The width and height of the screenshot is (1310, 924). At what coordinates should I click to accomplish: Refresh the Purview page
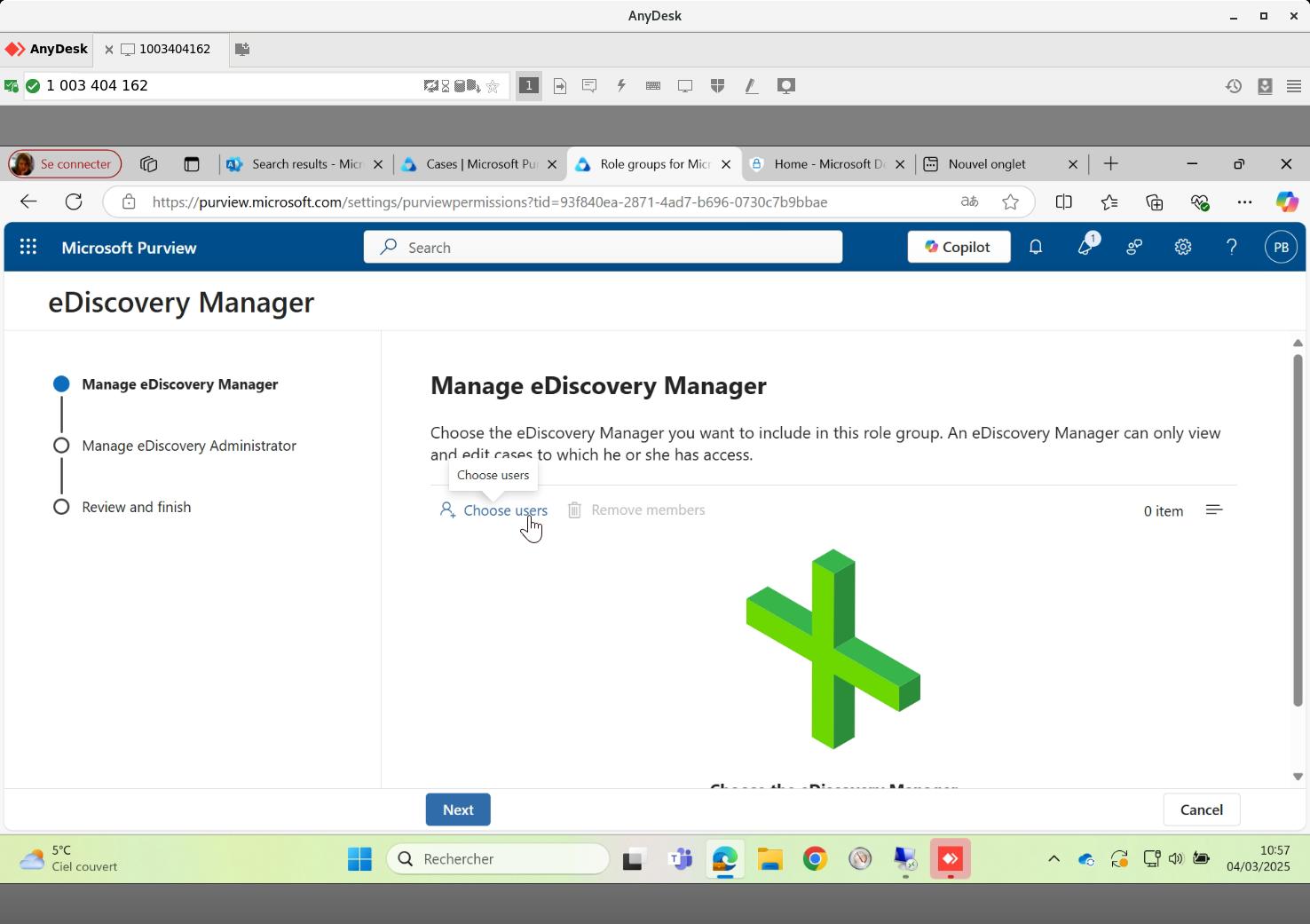pos(74,201)
